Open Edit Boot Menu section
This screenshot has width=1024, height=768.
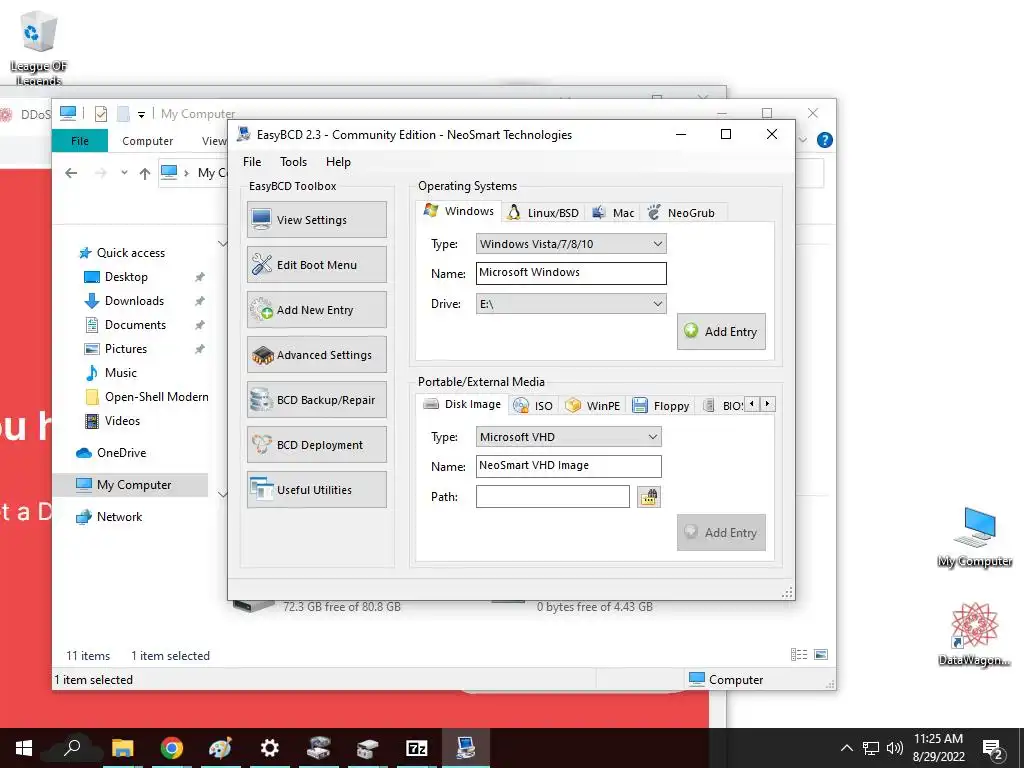click(x=317, y=264)
